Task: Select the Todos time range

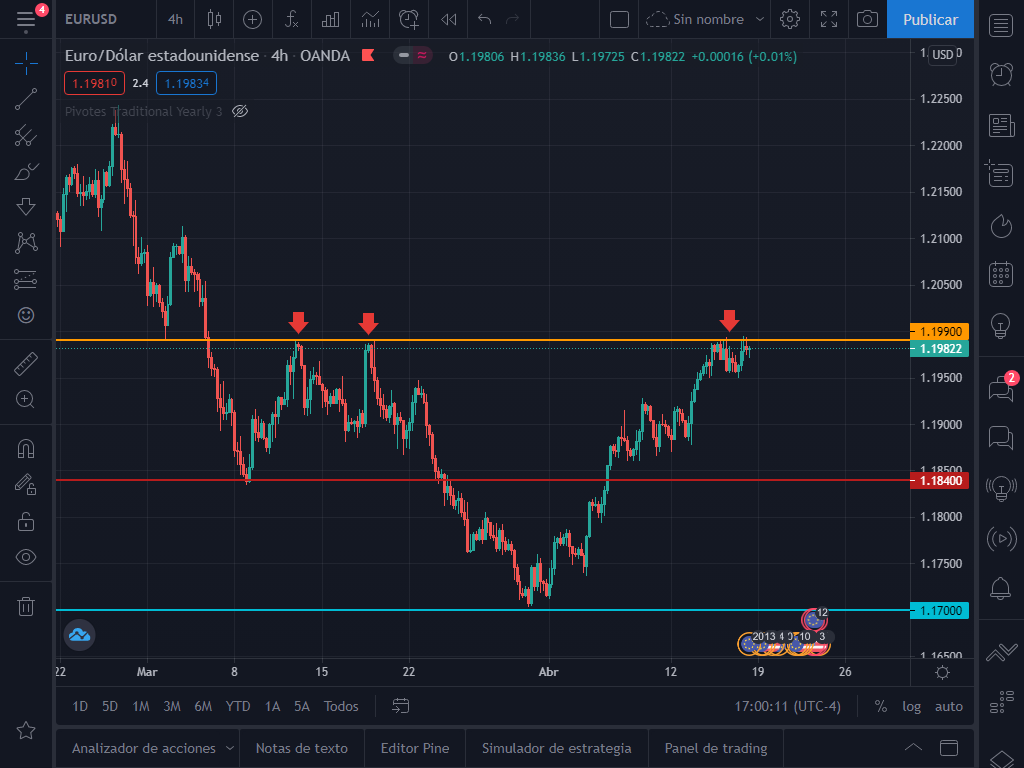Action: click(x=341, y=707)
